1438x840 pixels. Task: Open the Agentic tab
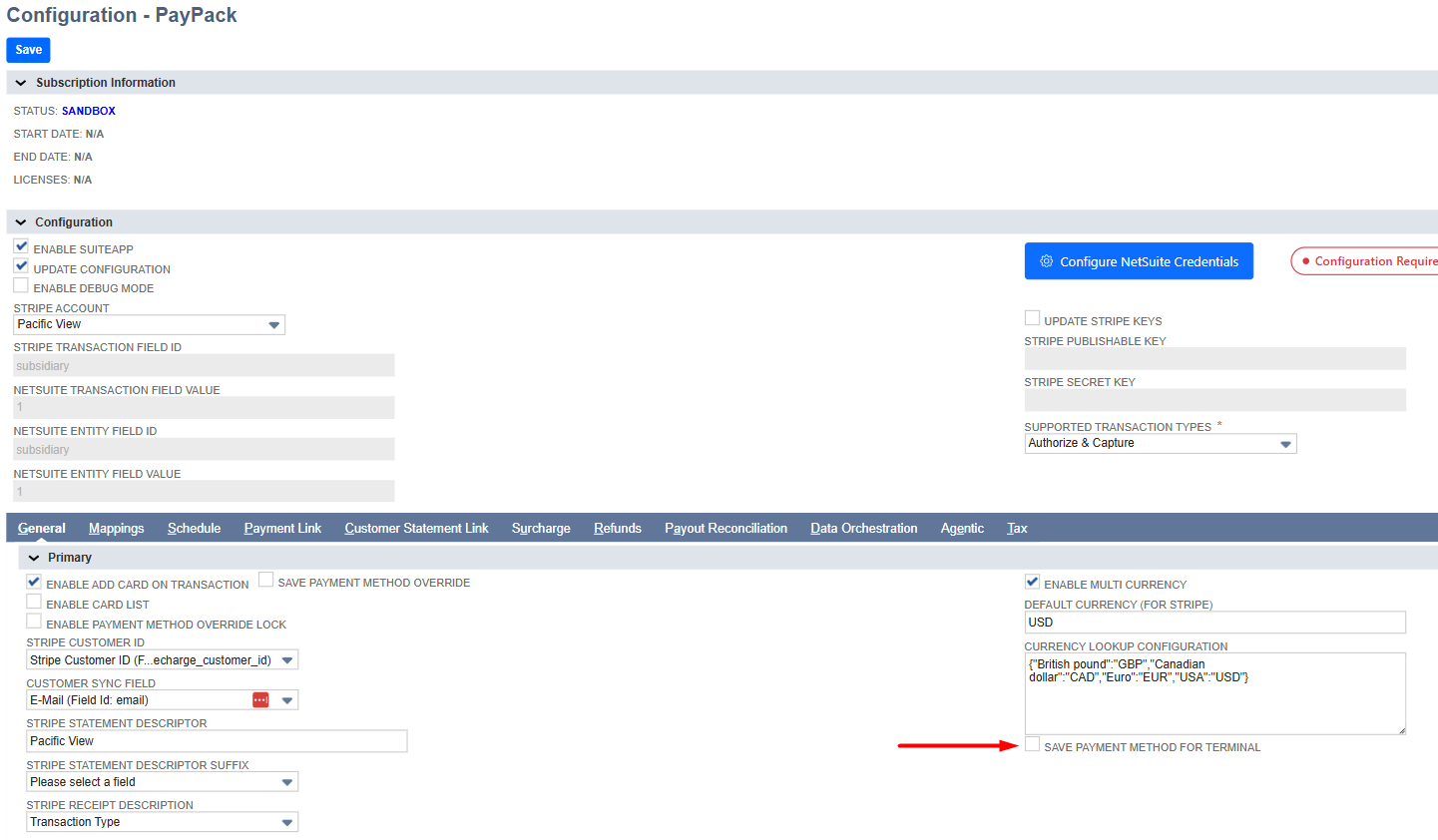click(x=962, y=529)
